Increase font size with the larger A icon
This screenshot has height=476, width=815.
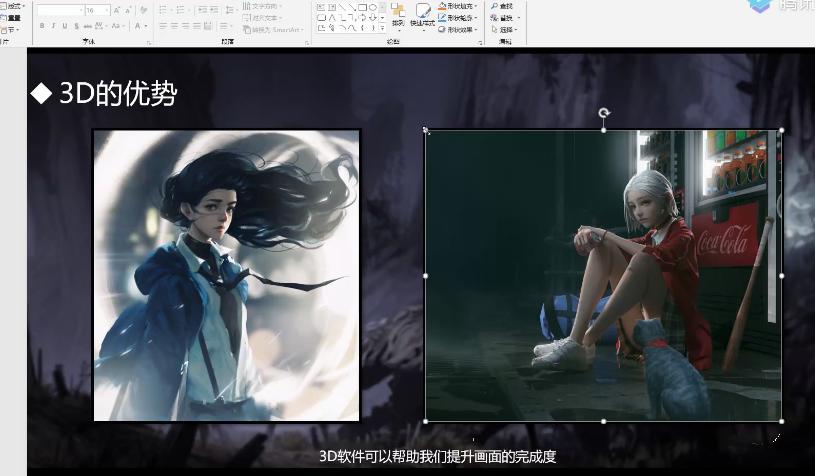(117, 10)
